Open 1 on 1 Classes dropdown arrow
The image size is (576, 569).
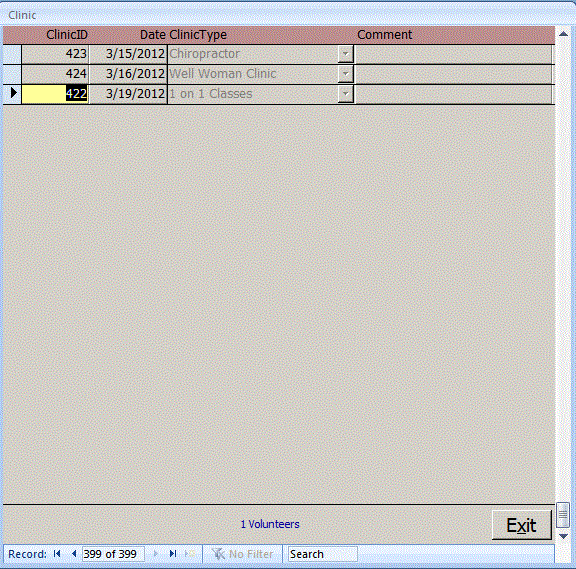[x=345, y=94]
